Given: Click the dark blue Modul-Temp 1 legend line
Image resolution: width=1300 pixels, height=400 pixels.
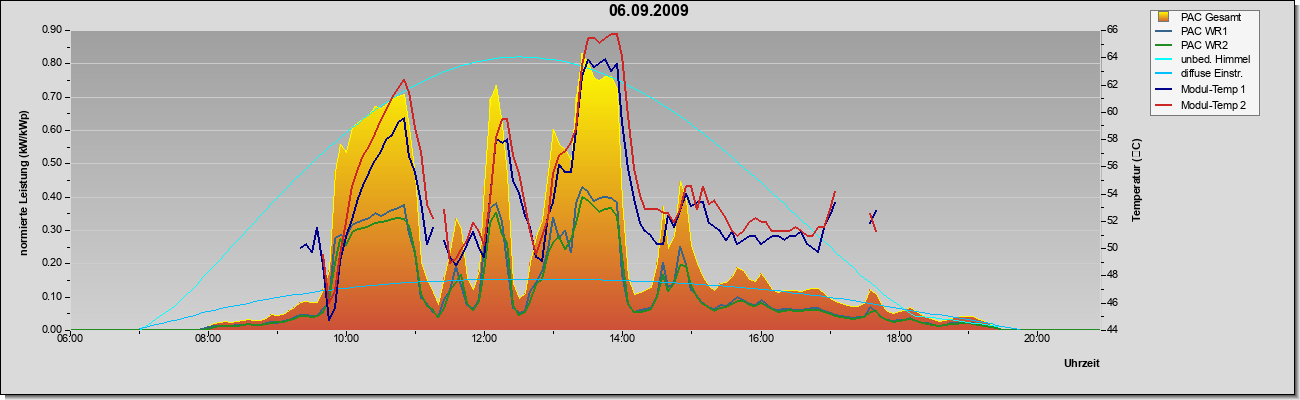Looking at the screenshot, I should click(x=1164, y=90).
